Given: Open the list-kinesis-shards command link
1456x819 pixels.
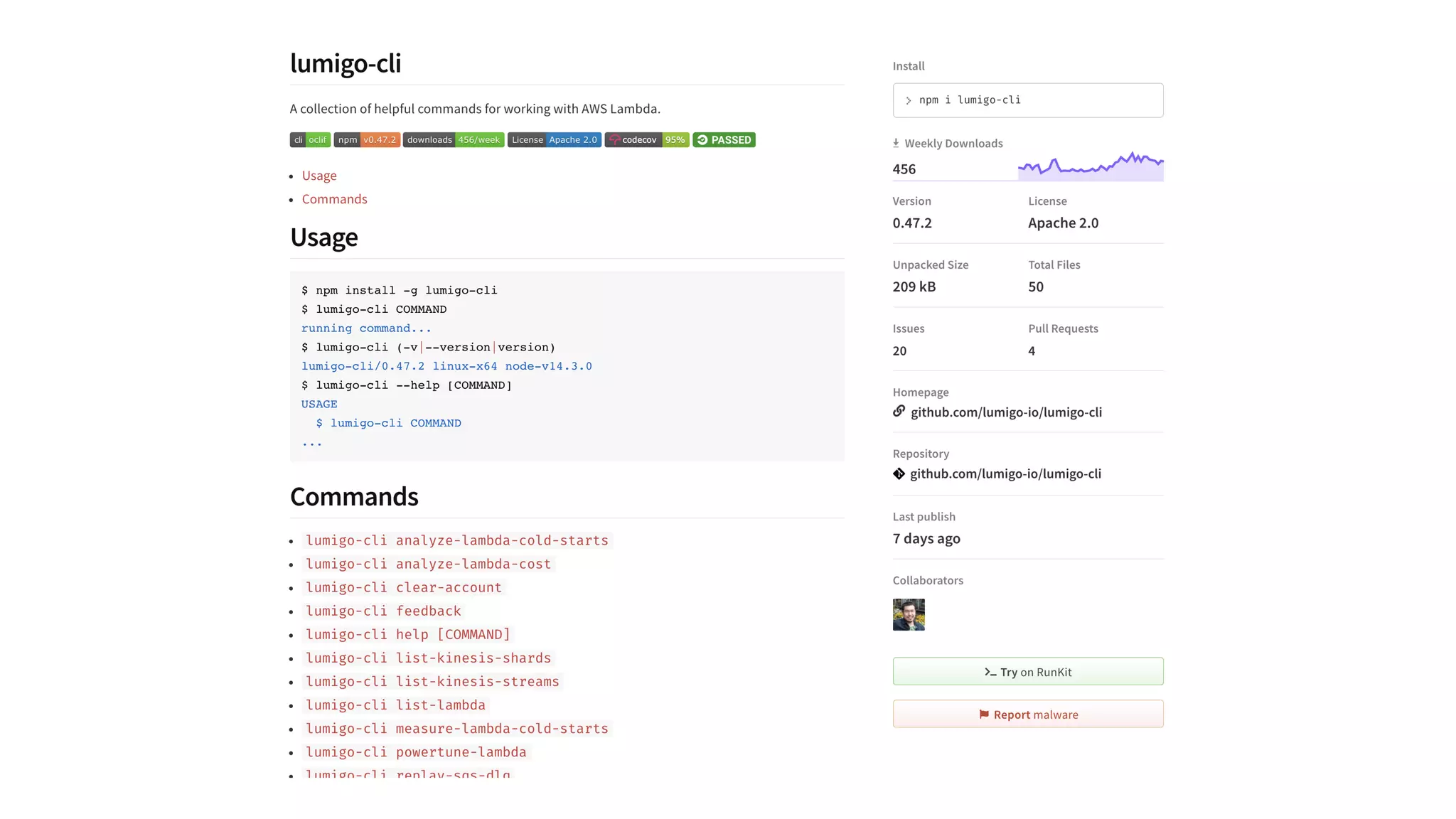Looking at the screenshot, I should (428, 658).
